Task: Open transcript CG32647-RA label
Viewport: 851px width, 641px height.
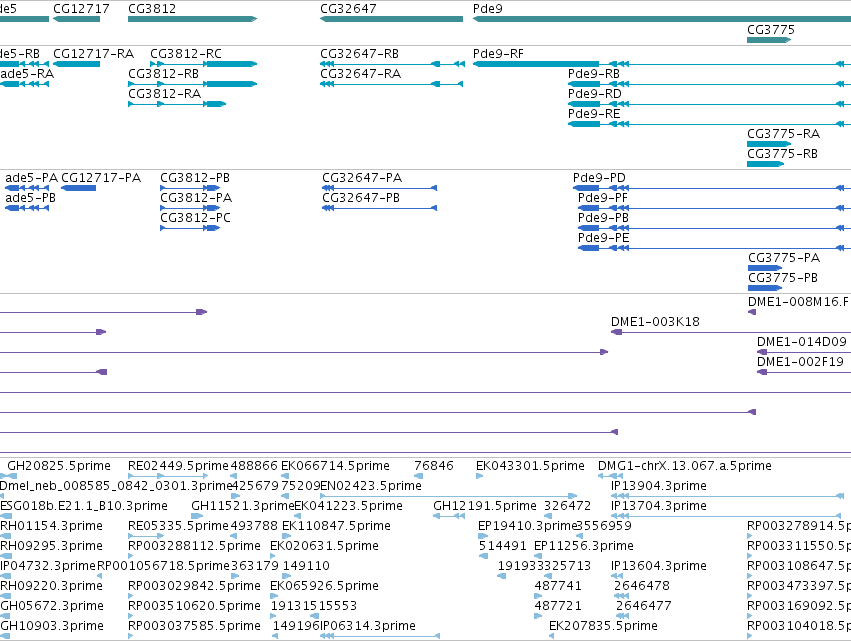Action: point(360,74)
